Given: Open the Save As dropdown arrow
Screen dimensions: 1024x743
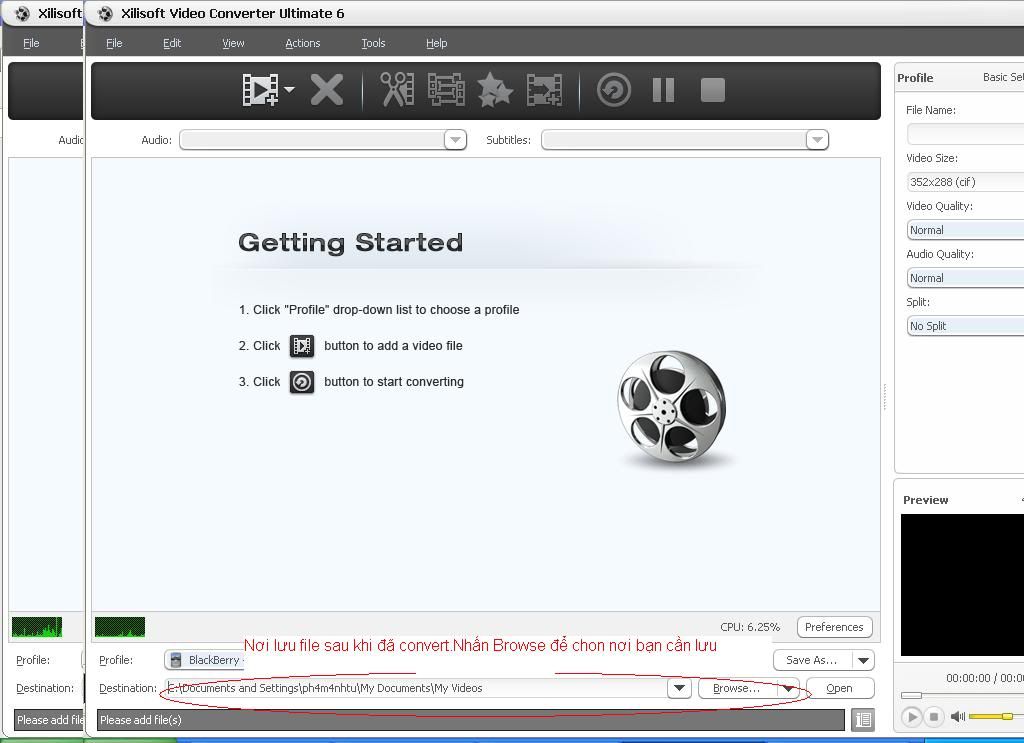Looking at the screenshot, I should (x=863, y=660).
